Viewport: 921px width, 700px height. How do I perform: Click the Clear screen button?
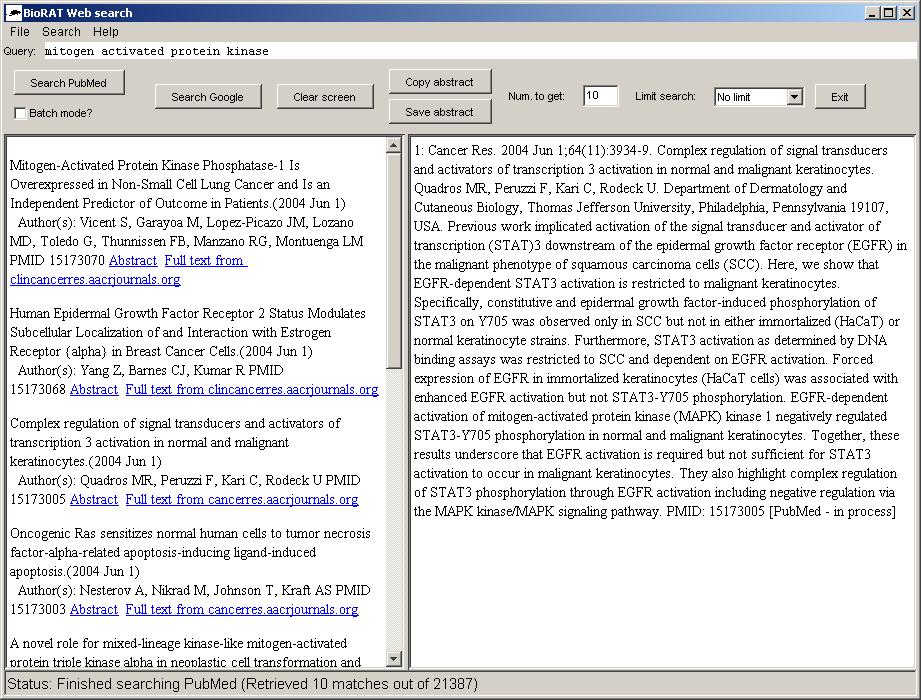click(x=324, y=97)
